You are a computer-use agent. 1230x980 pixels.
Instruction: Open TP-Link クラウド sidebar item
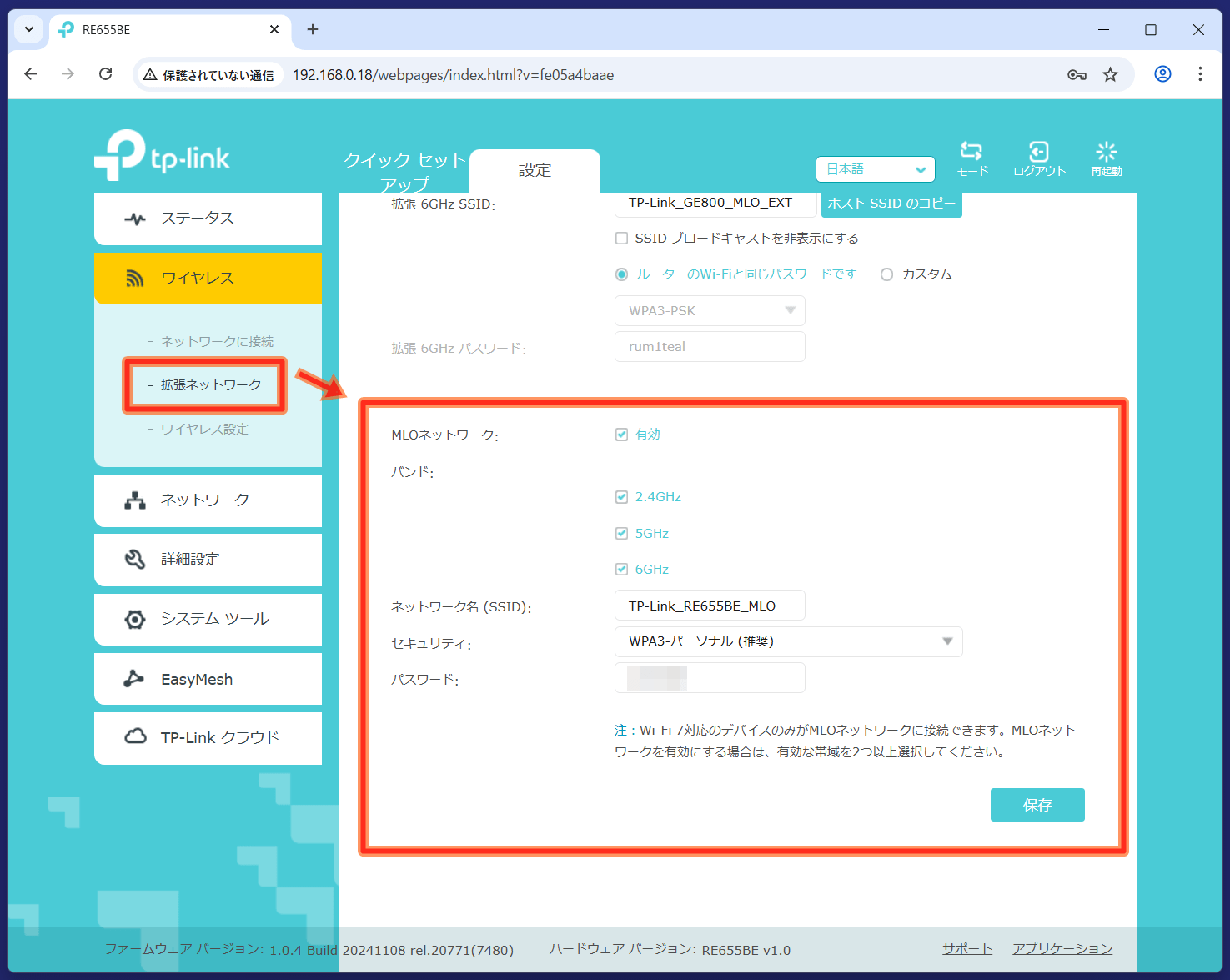coord(208,738)
